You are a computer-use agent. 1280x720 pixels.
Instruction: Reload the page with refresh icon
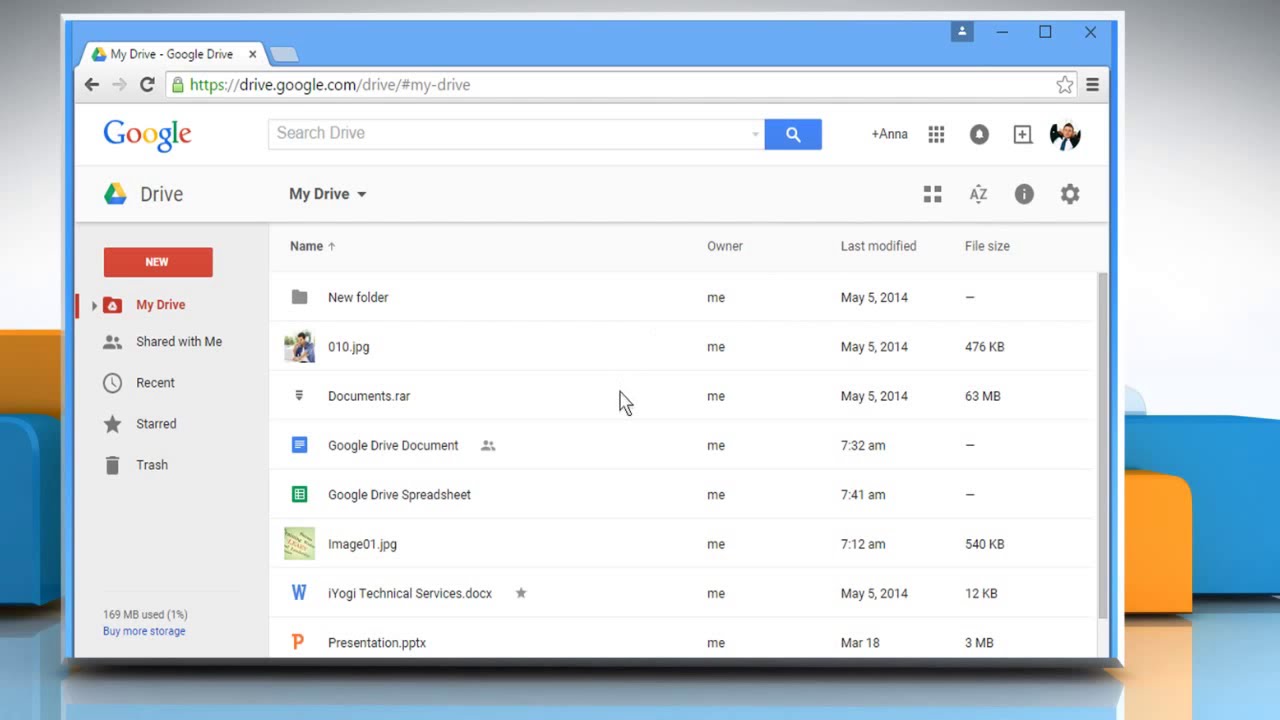147,85
